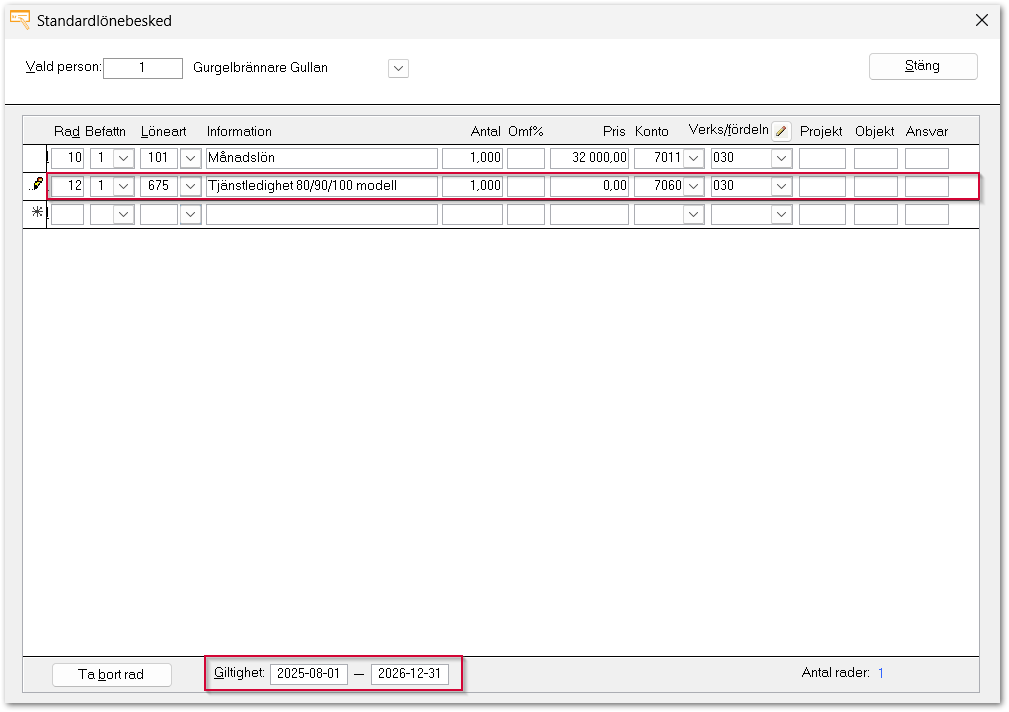Click Giltighet end date 2026-12-31

click(x=410, y=674)
